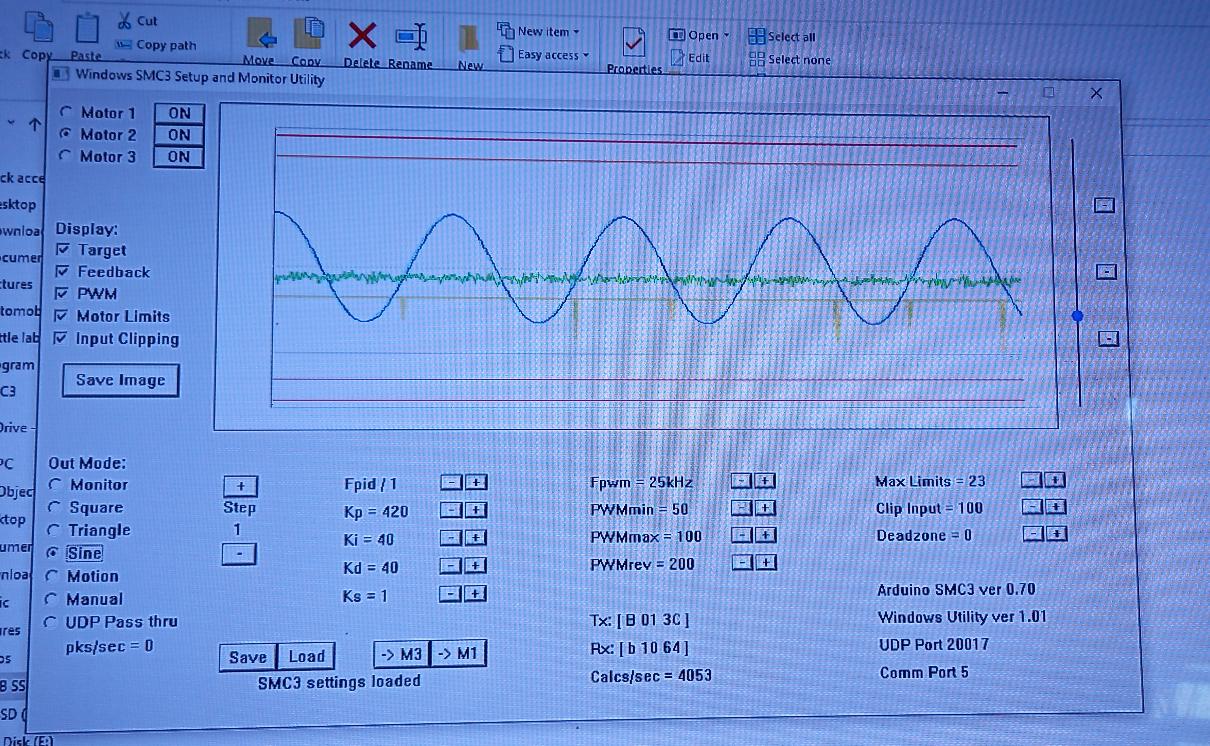Image resolution: width=1210 pixels, height=746 pixels.
Task: Click the Rename icon in Explorer ribbon
Action: (410, 37)
